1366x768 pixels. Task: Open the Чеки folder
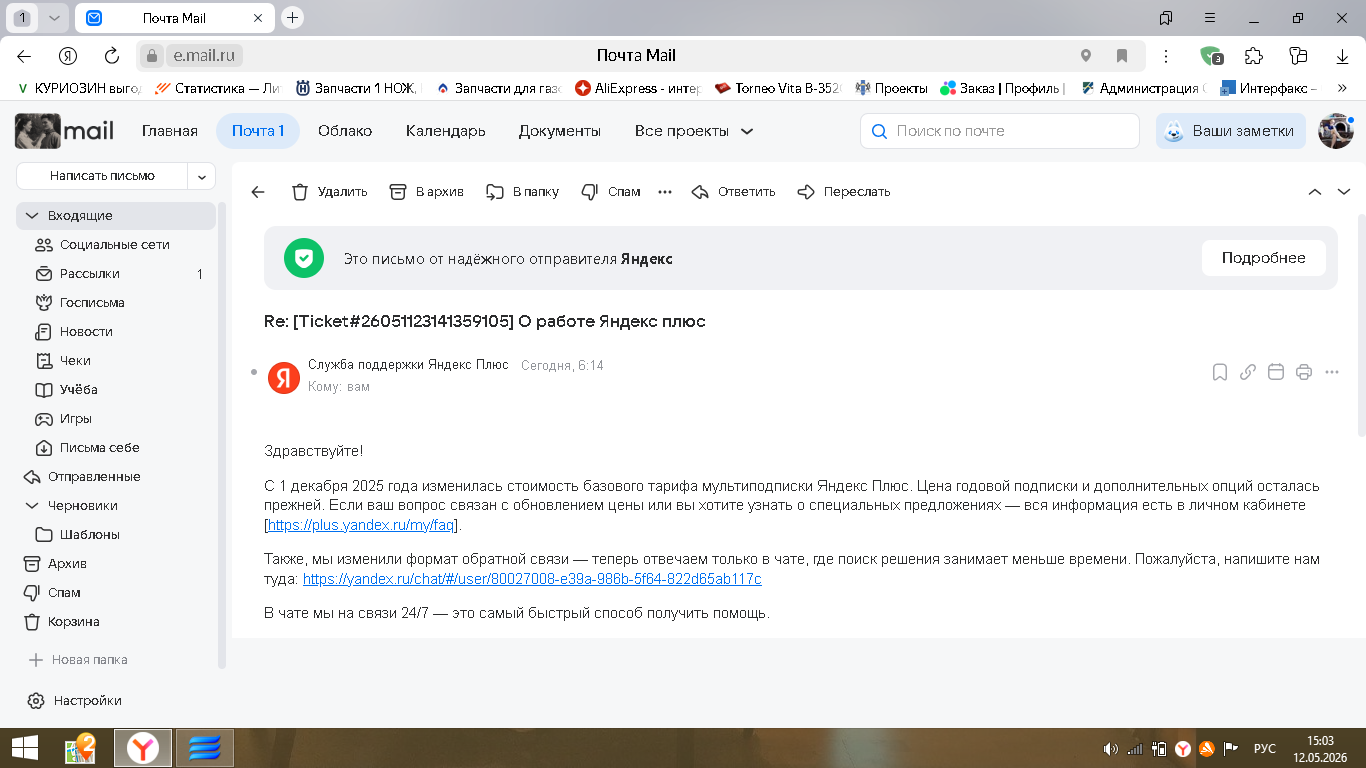tap(116, 361)
